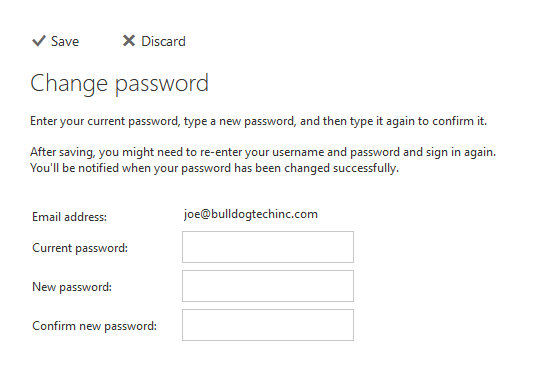Click the Save checkmark icon
Viewport: 547px width, 375px height.
39,41
